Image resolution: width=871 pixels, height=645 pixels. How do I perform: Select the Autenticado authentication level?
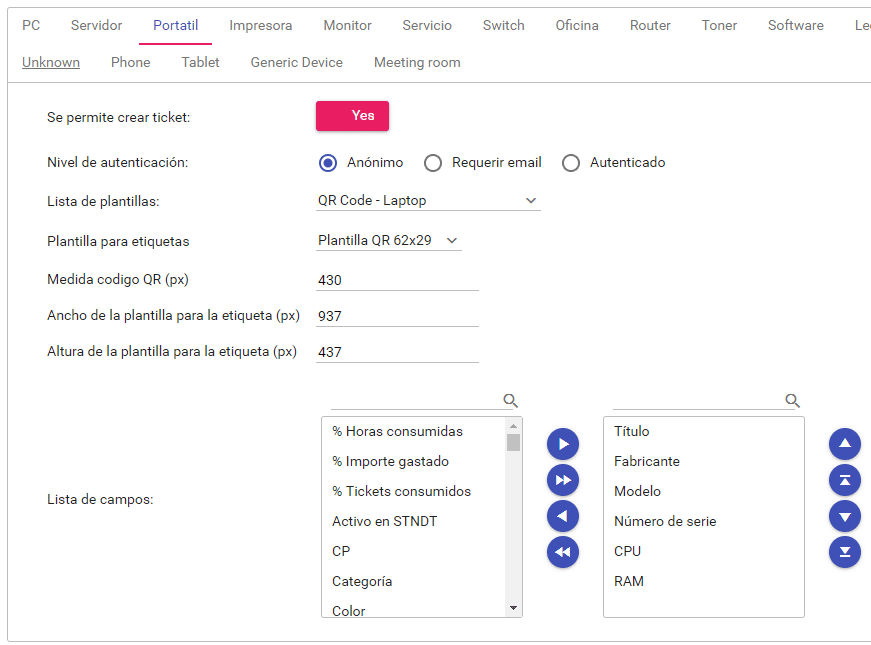(571, 163)
